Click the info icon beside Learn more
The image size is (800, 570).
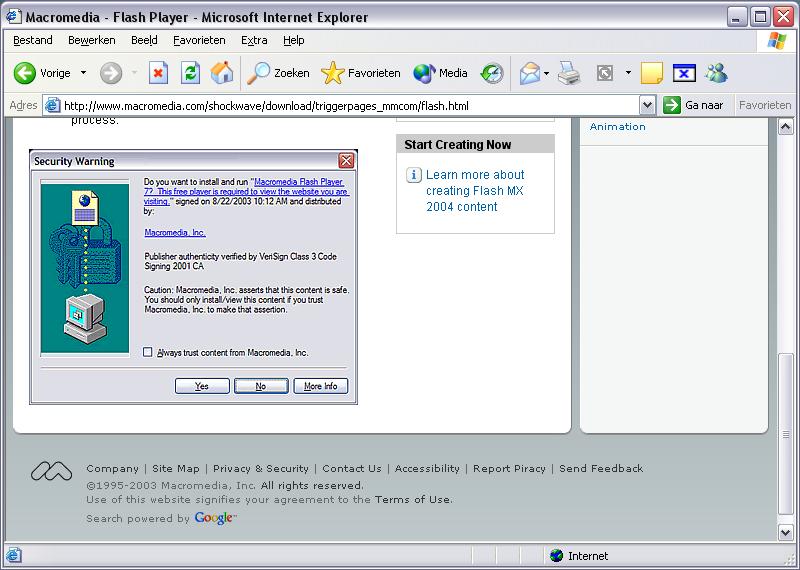pyautogui.click(x=413, y=175)
